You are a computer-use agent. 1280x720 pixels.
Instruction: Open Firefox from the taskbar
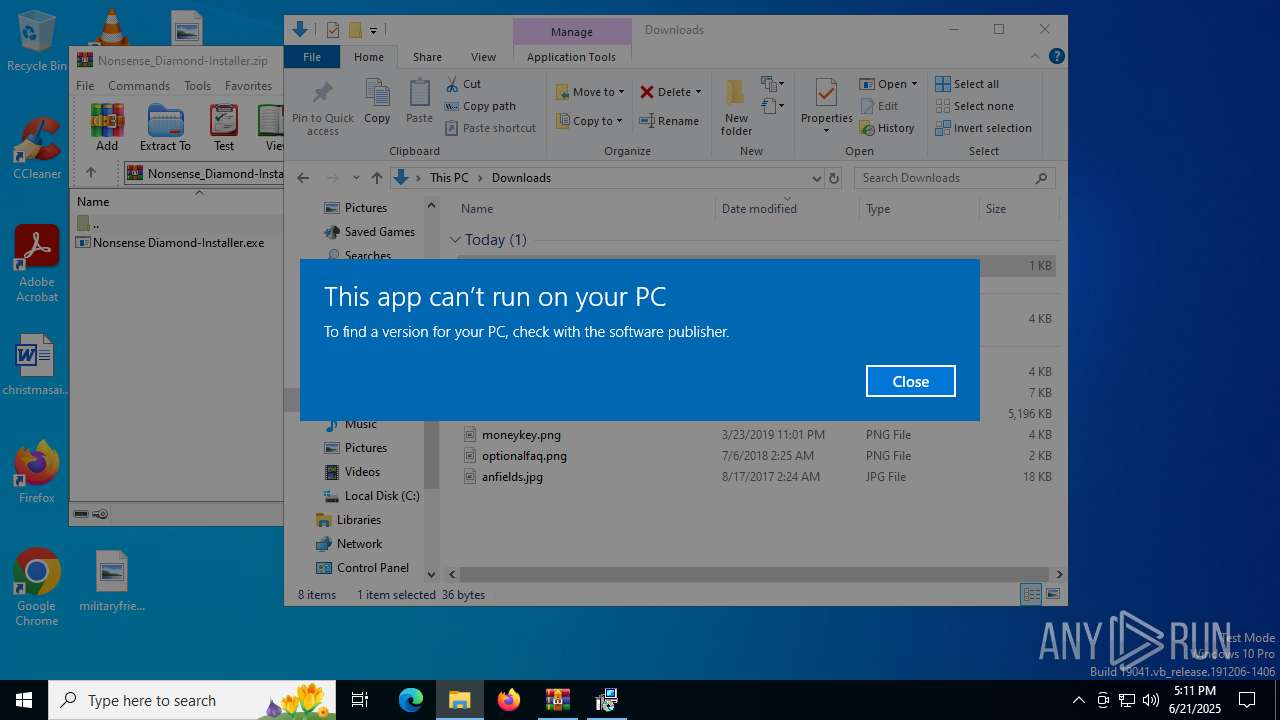pyautogui.click(x=509, y=700)
